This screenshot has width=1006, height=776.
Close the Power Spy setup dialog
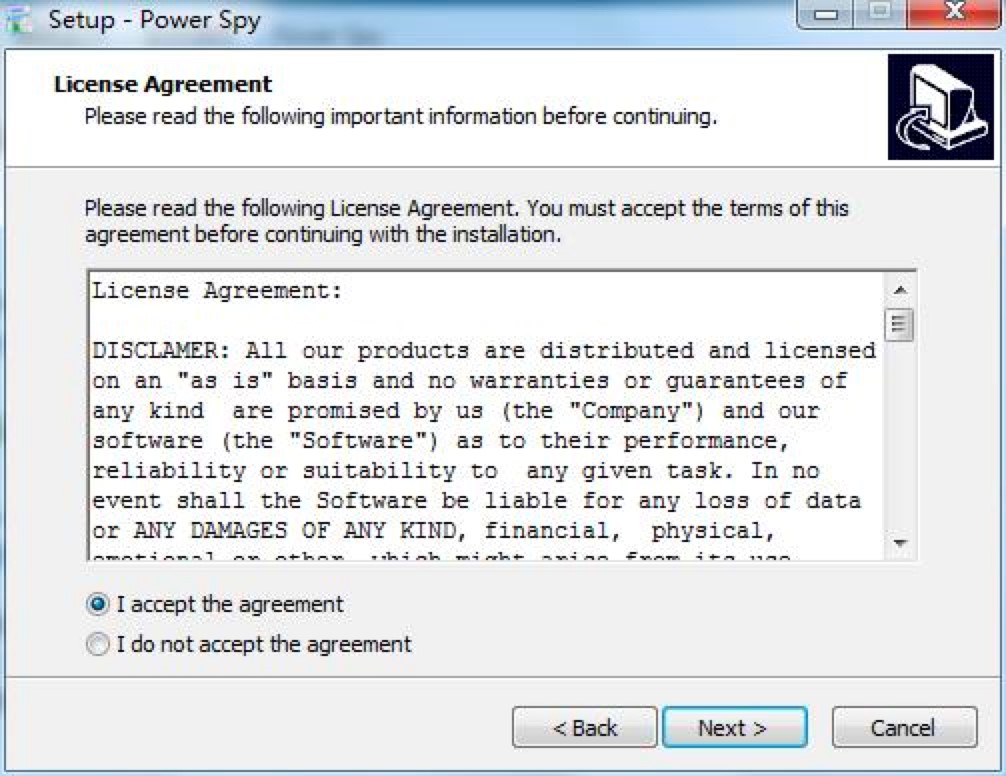952,15
